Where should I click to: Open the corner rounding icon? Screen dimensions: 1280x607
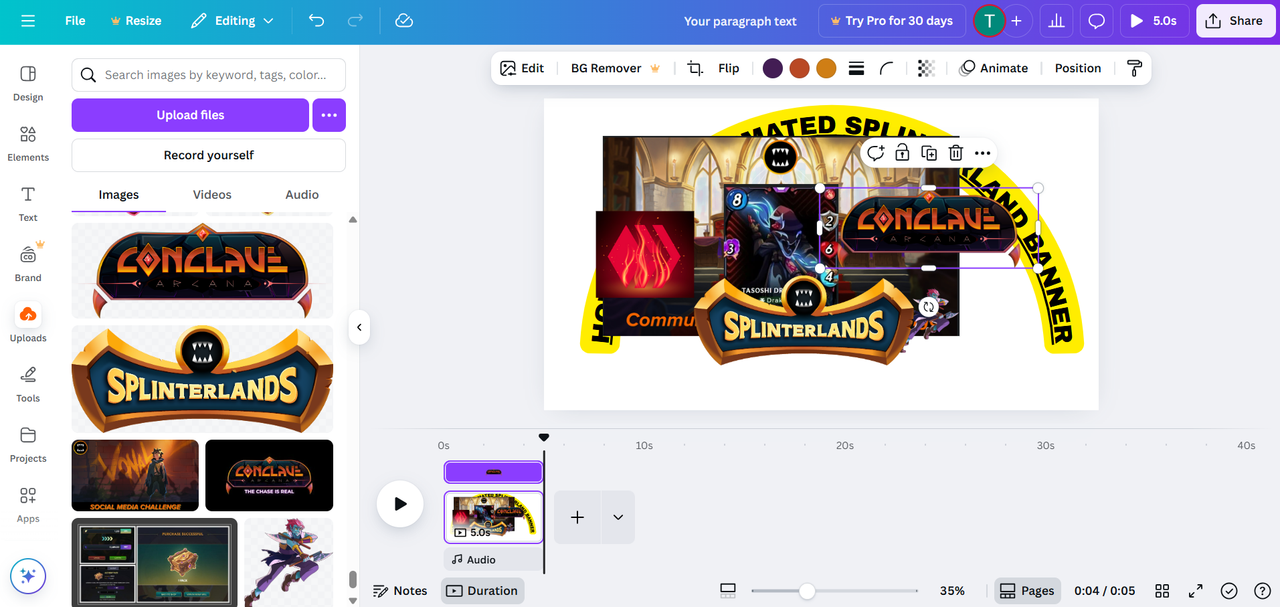[x=887, y=68]
